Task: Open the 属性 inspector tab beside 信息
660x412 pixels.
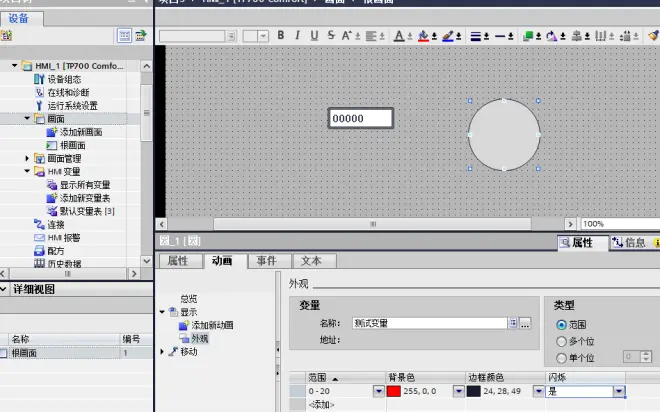Action: [583, 242]
